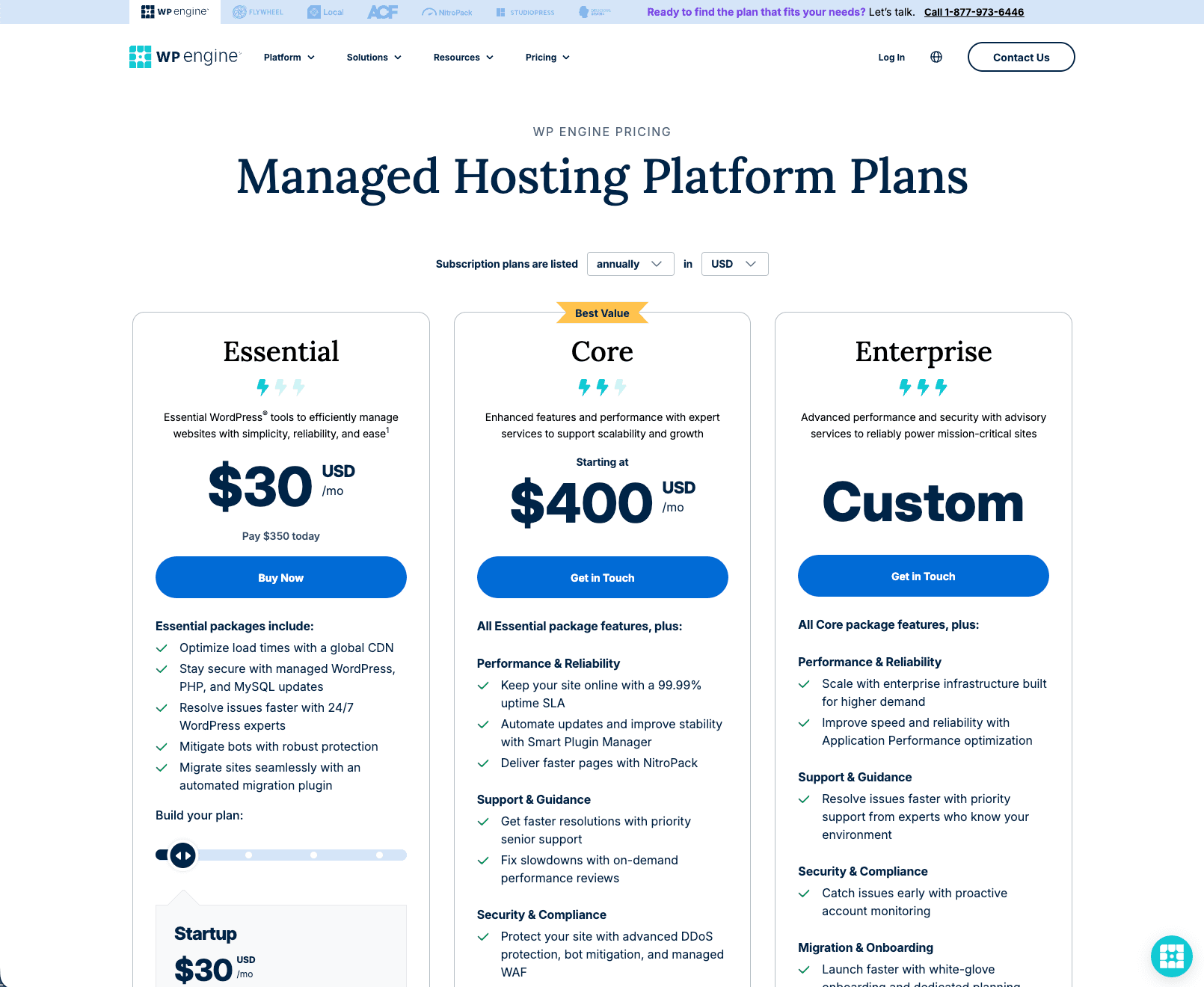Screen dimensions: 1204x987
Task: Expand the Pricing navigation menu
Action: point(547,58)
